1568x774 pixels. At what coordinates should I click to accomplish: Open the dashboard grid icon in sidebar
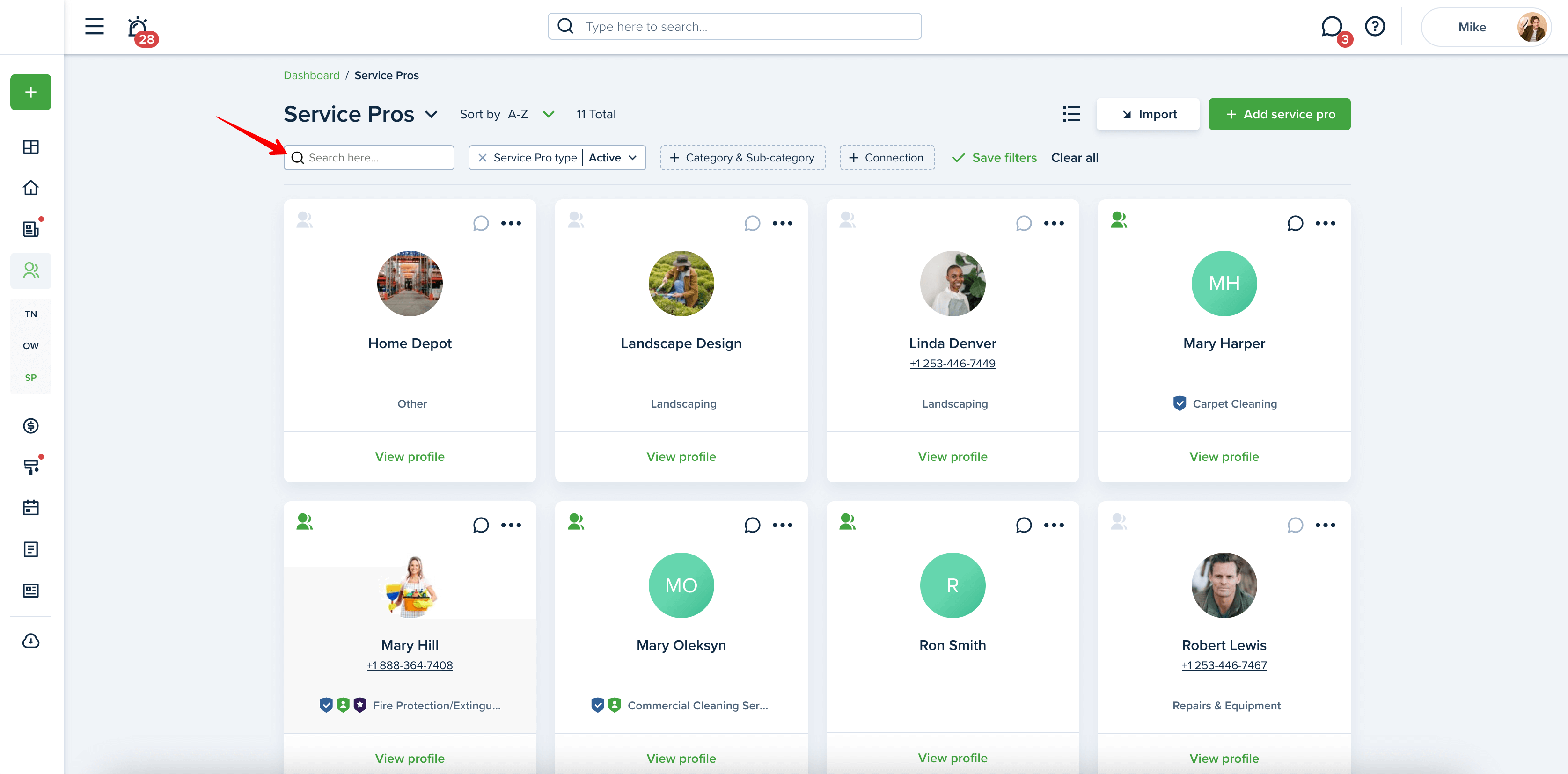pos(31,146)
